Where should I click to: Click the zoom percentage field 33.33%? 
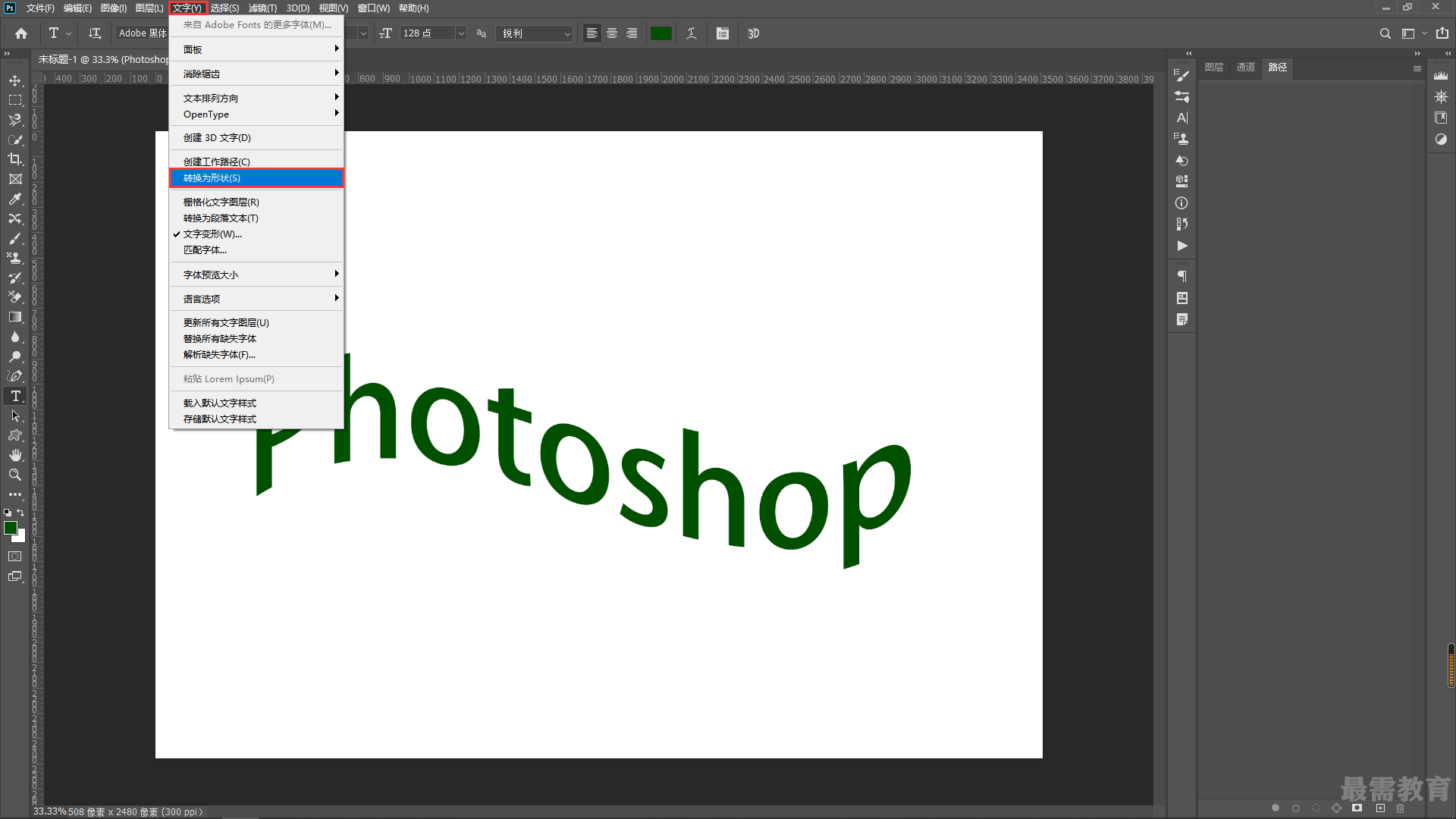pos(50,811)
